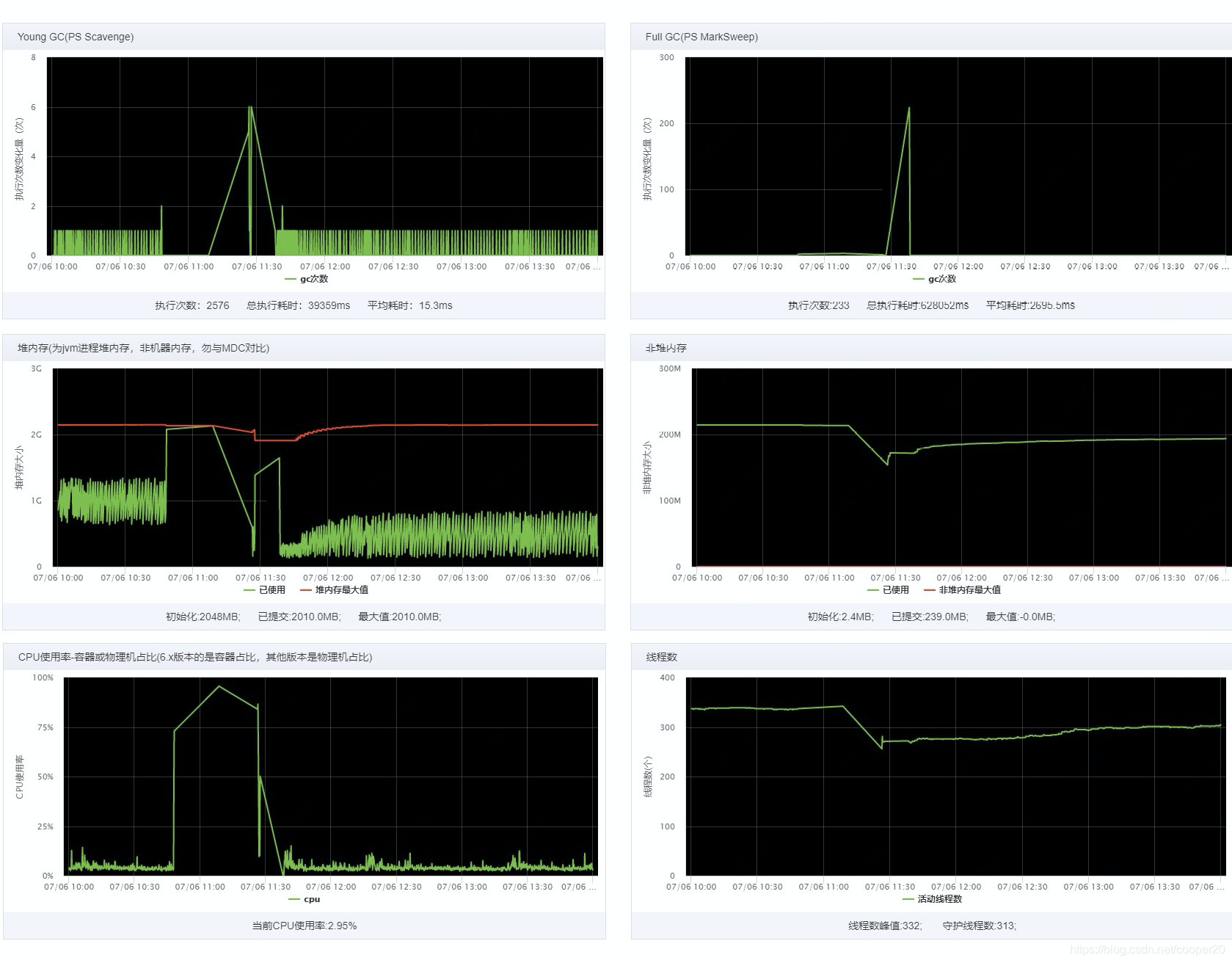Click the 75% y-axis label in CPU chart

(x=45, y=727)
